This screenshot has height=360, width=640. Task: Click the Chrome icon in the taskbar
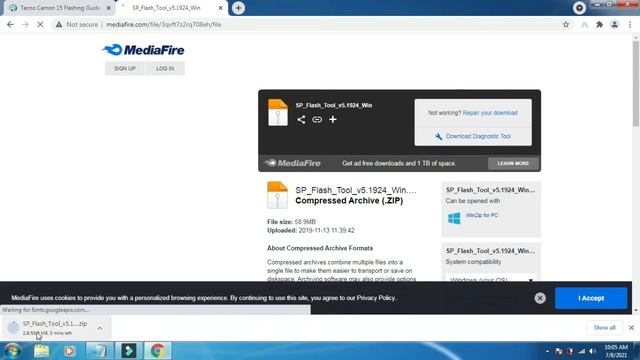point(158,351)
